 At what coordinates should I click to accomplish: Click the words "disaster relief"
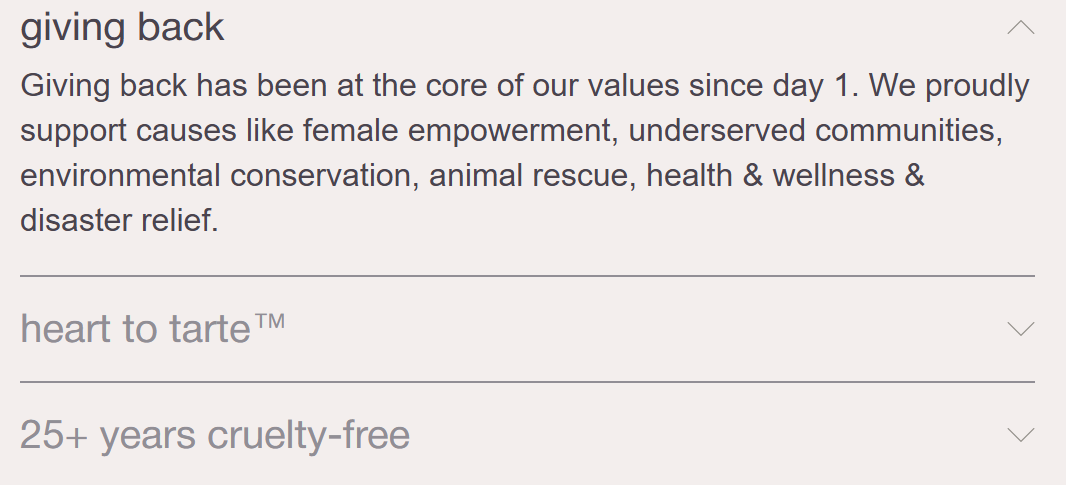[x=118, y=220]
